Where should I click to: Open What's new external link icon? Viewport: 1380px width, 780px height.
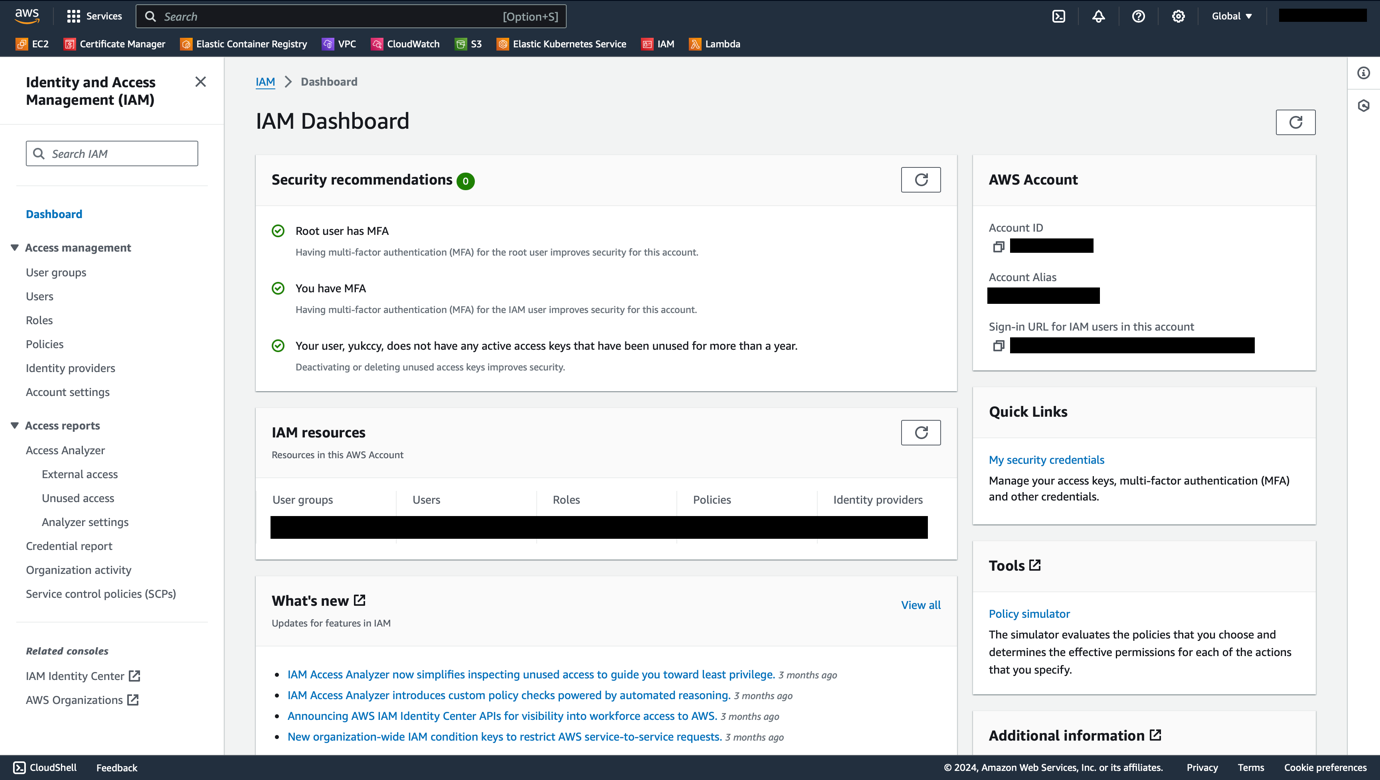[x=360, y=600]
